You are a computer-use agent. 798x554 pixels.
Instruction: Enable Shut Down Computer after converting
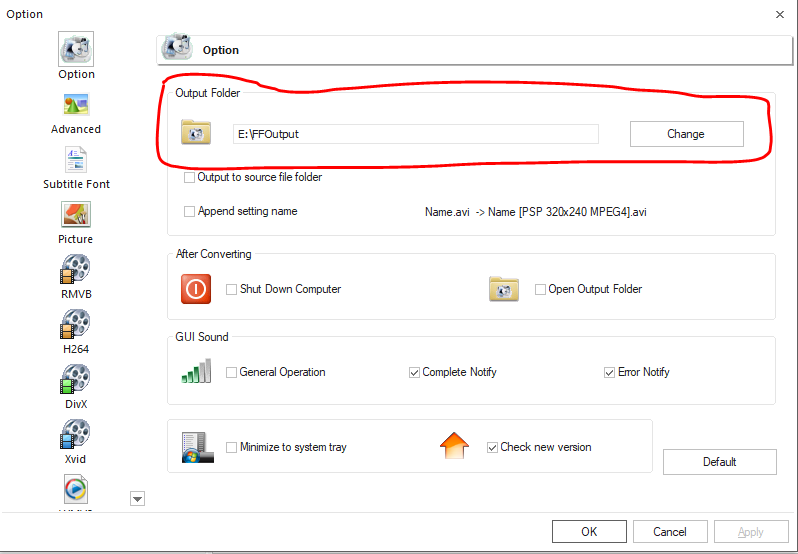[x=232, y=290]
